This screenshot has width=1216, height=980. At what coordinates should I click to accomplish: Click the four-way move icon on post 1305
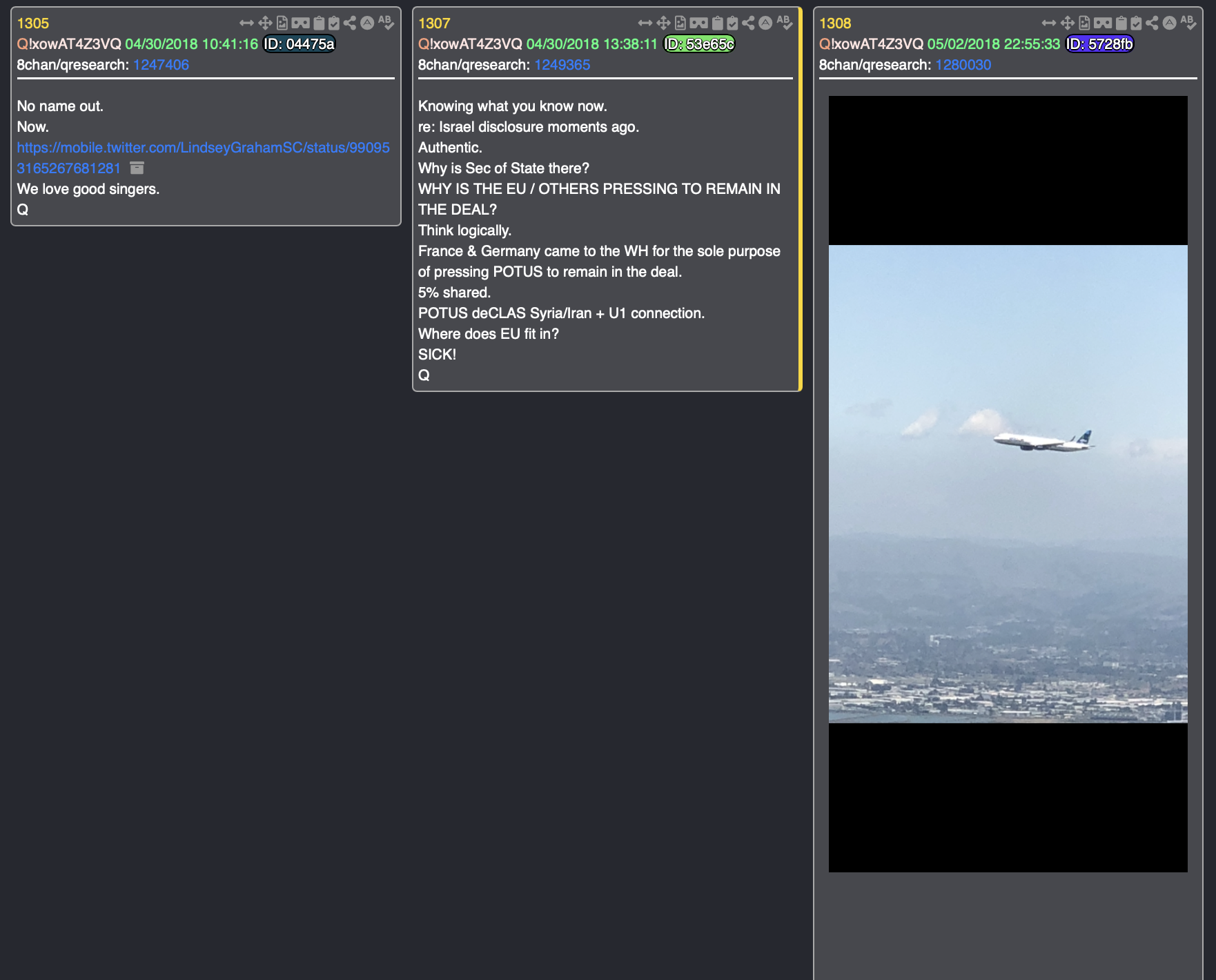click(265, 23)
